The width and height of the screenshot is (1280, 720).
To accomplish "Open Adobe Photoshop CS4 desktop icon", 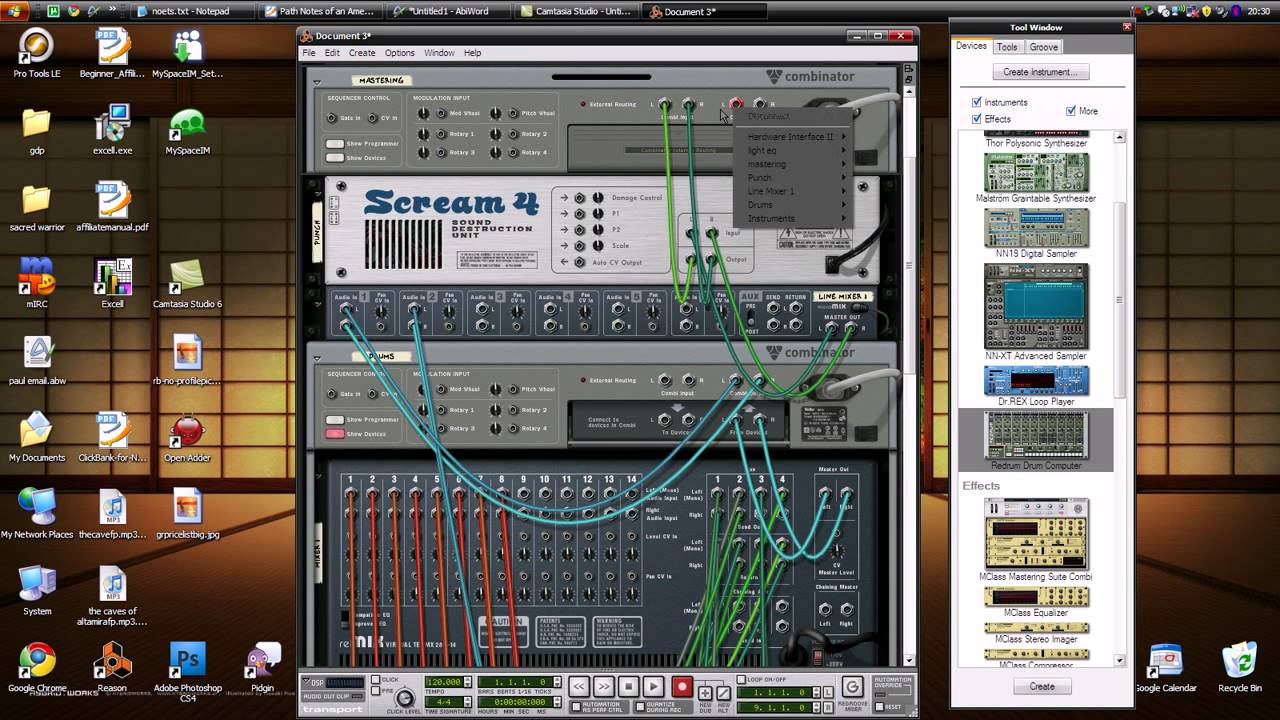I will (188, 672).
